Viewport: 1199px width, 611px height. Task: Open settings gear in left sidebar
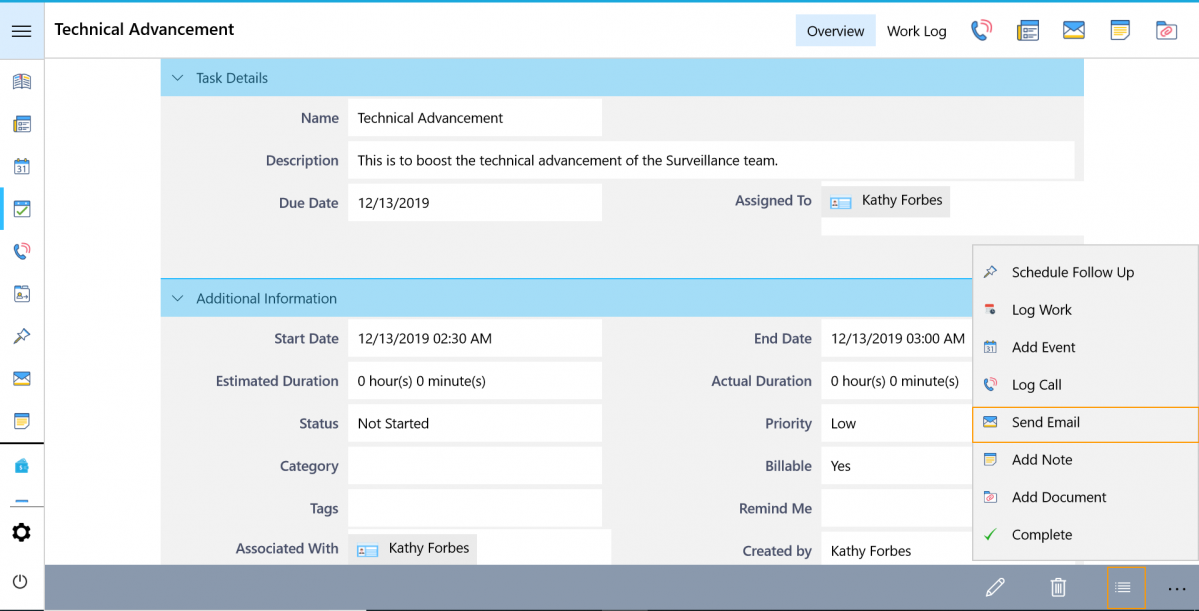(x=21, y=533)
